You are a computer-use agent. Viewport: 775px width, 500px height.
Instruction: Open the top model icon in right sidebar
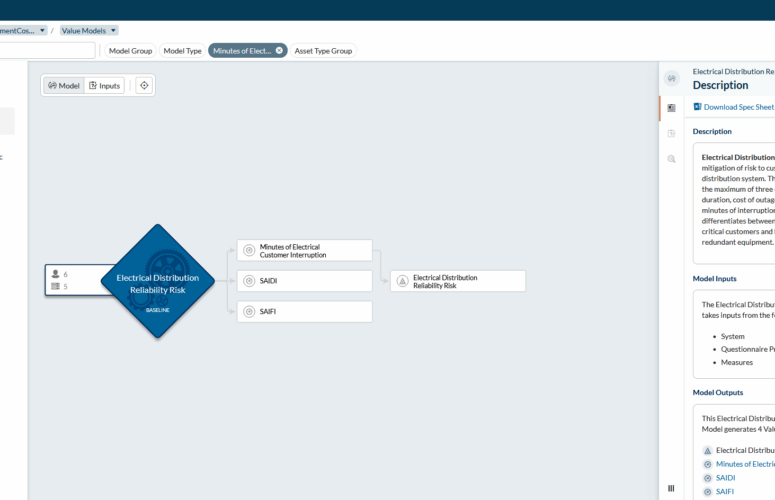click(672, 78)
